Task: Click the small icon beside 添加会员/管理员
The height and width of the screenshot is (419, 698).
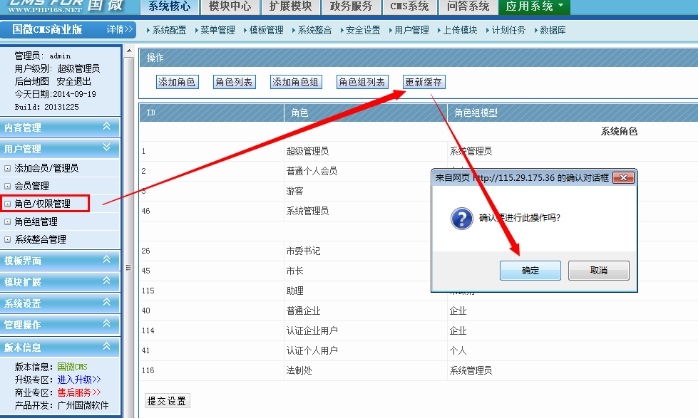Action: coord(8,168)
